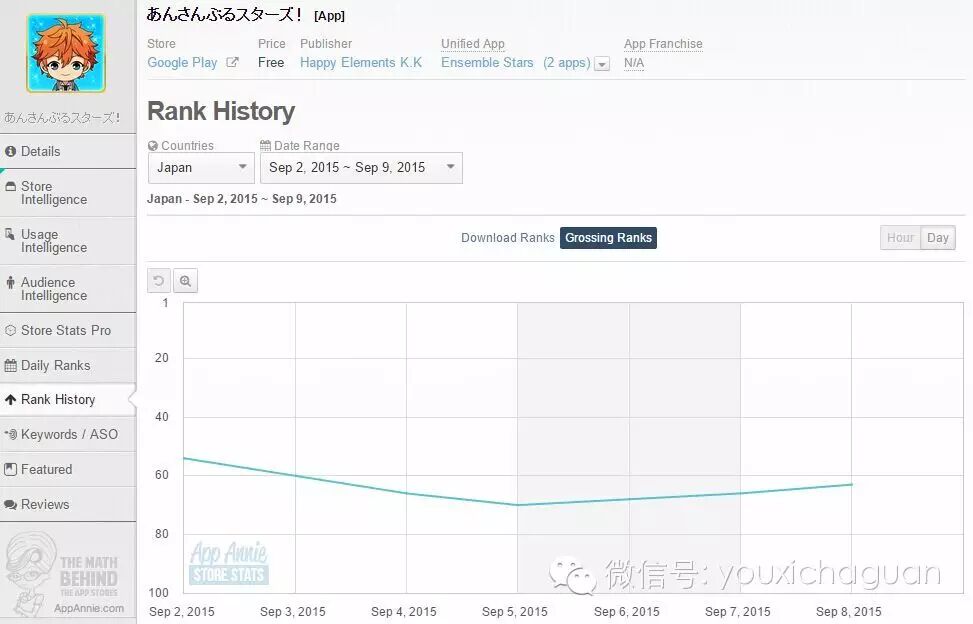Open Daily Ranks calendar item
Screen dimensions: 973x624
68,365
